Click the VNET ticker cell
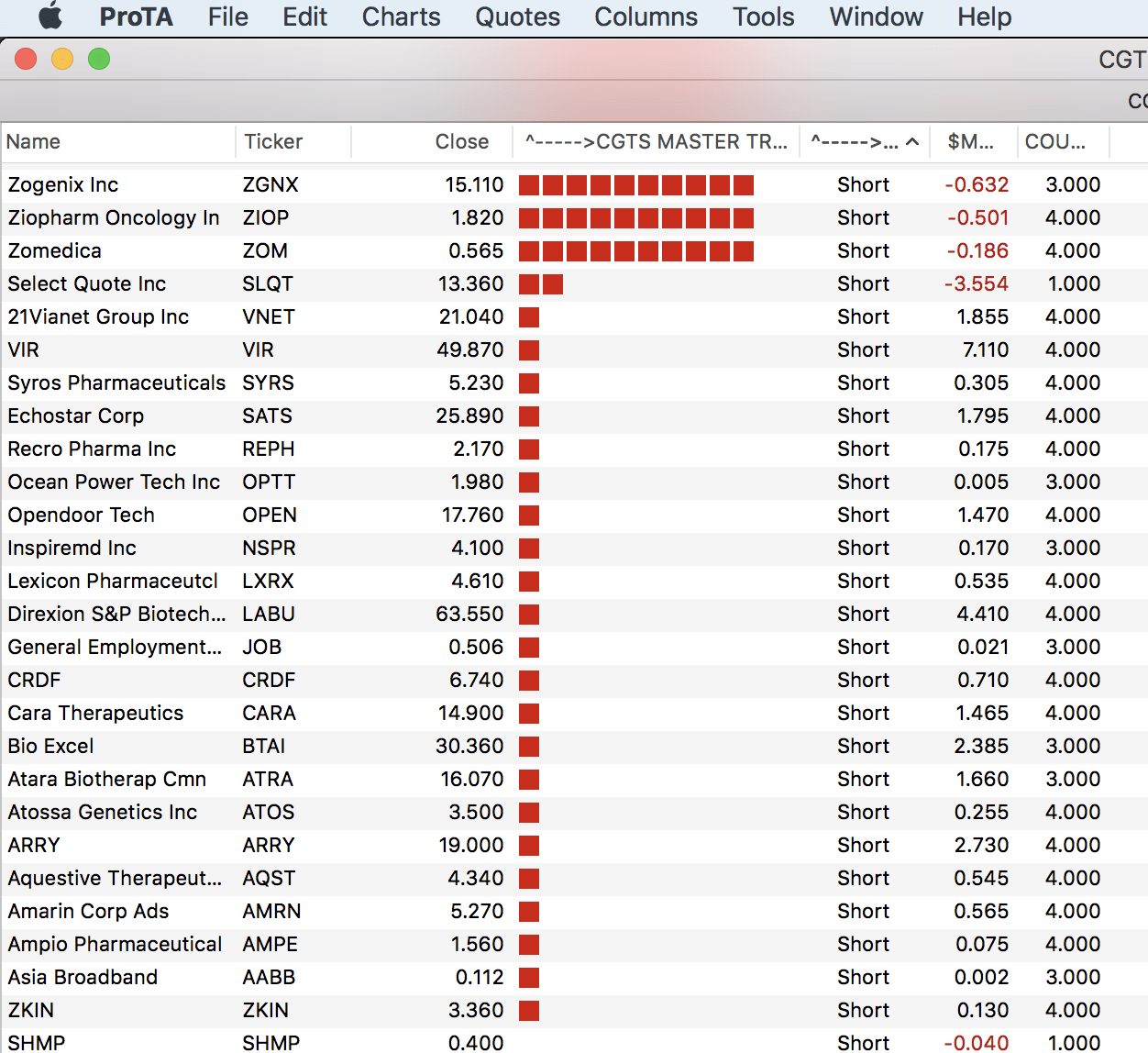 (269, 316)
